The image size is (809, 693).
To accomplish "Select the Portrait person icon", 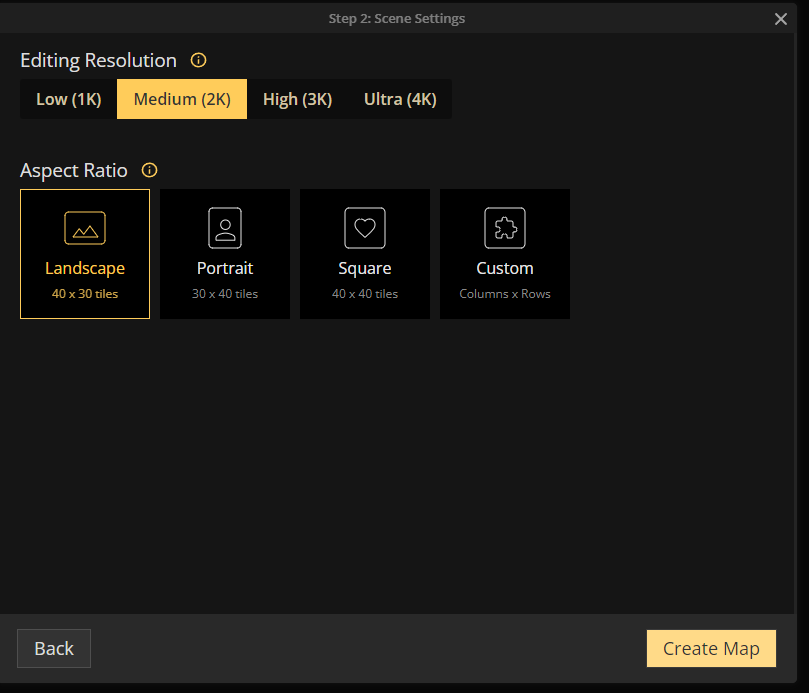I will coord(225,228).
